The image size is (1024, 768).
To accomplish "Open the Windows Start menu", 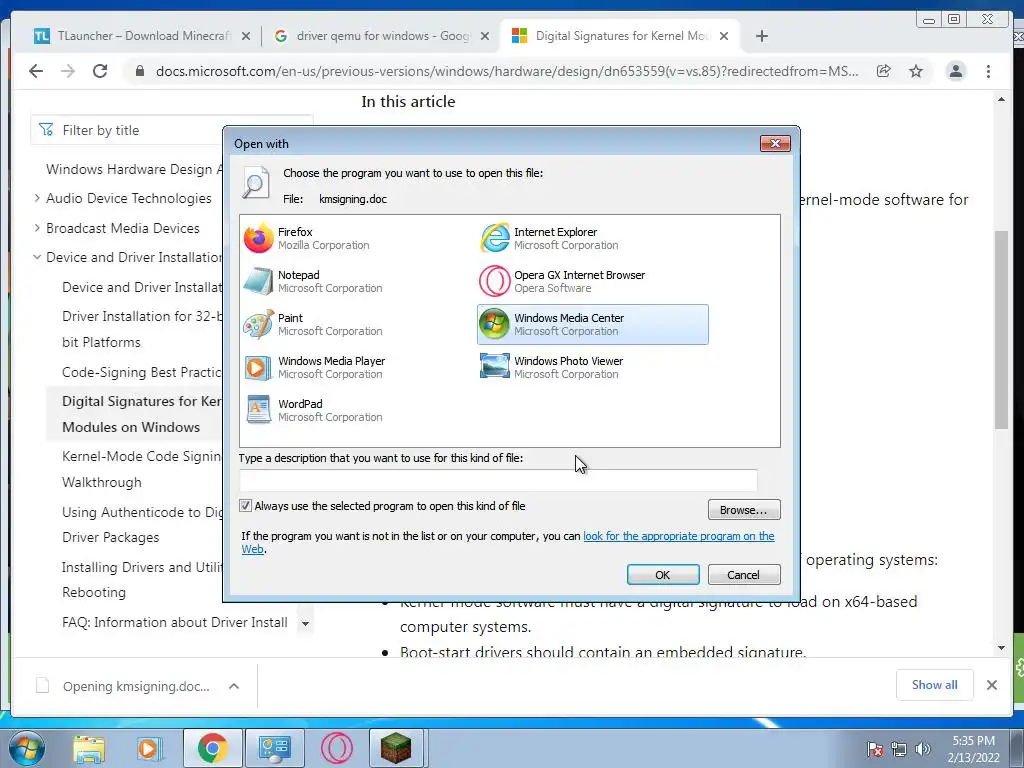I will point(26,748).
